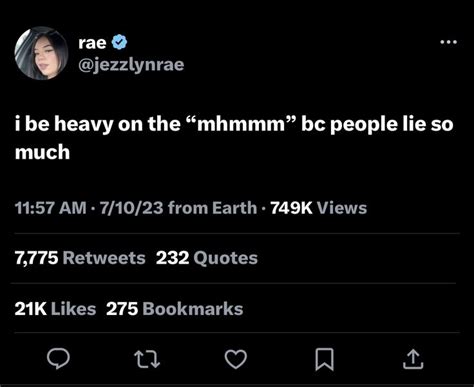Show the 7,775 Retweets list
Image resolution: width=474 pixels, height=387 pixels.
[80, 258]
